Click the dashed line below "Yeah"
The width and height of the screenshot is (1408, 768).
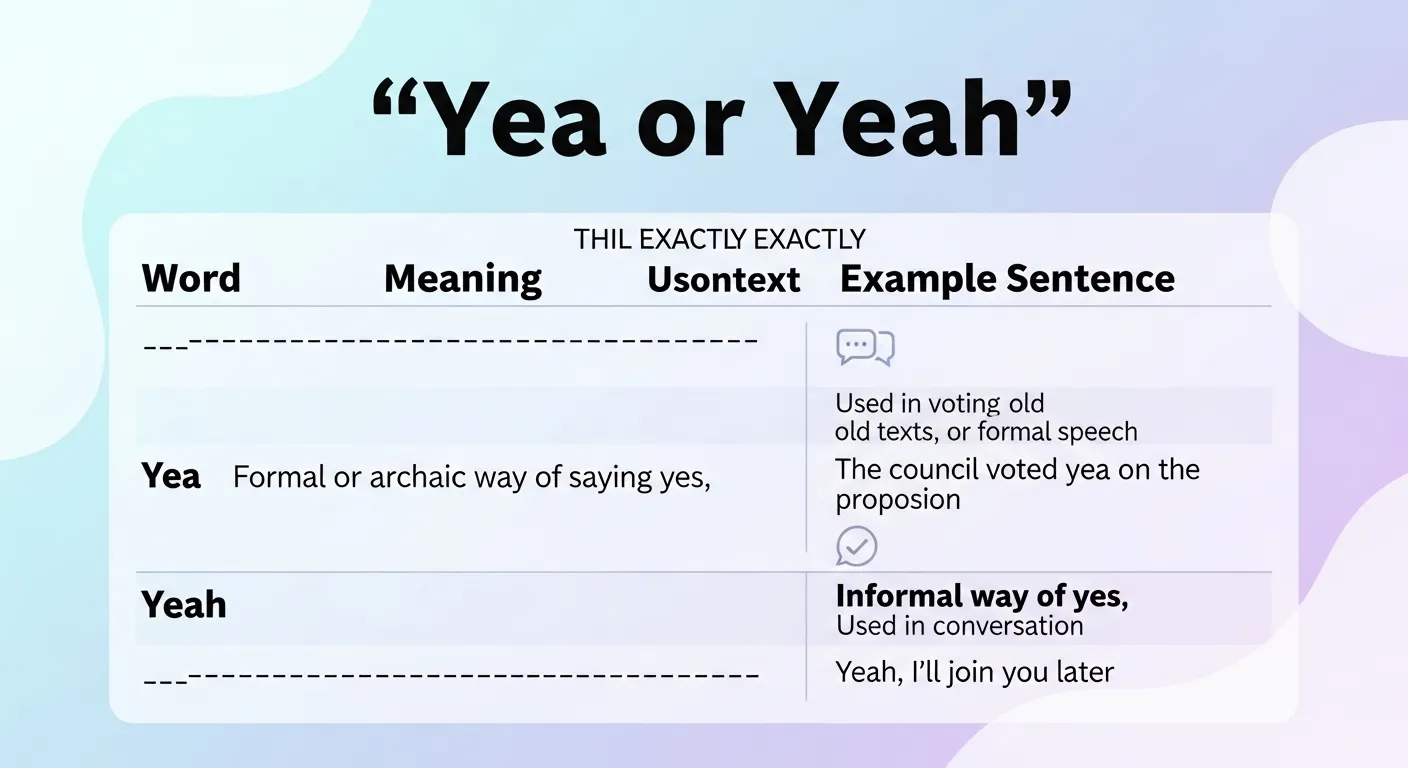click(450, 676)
